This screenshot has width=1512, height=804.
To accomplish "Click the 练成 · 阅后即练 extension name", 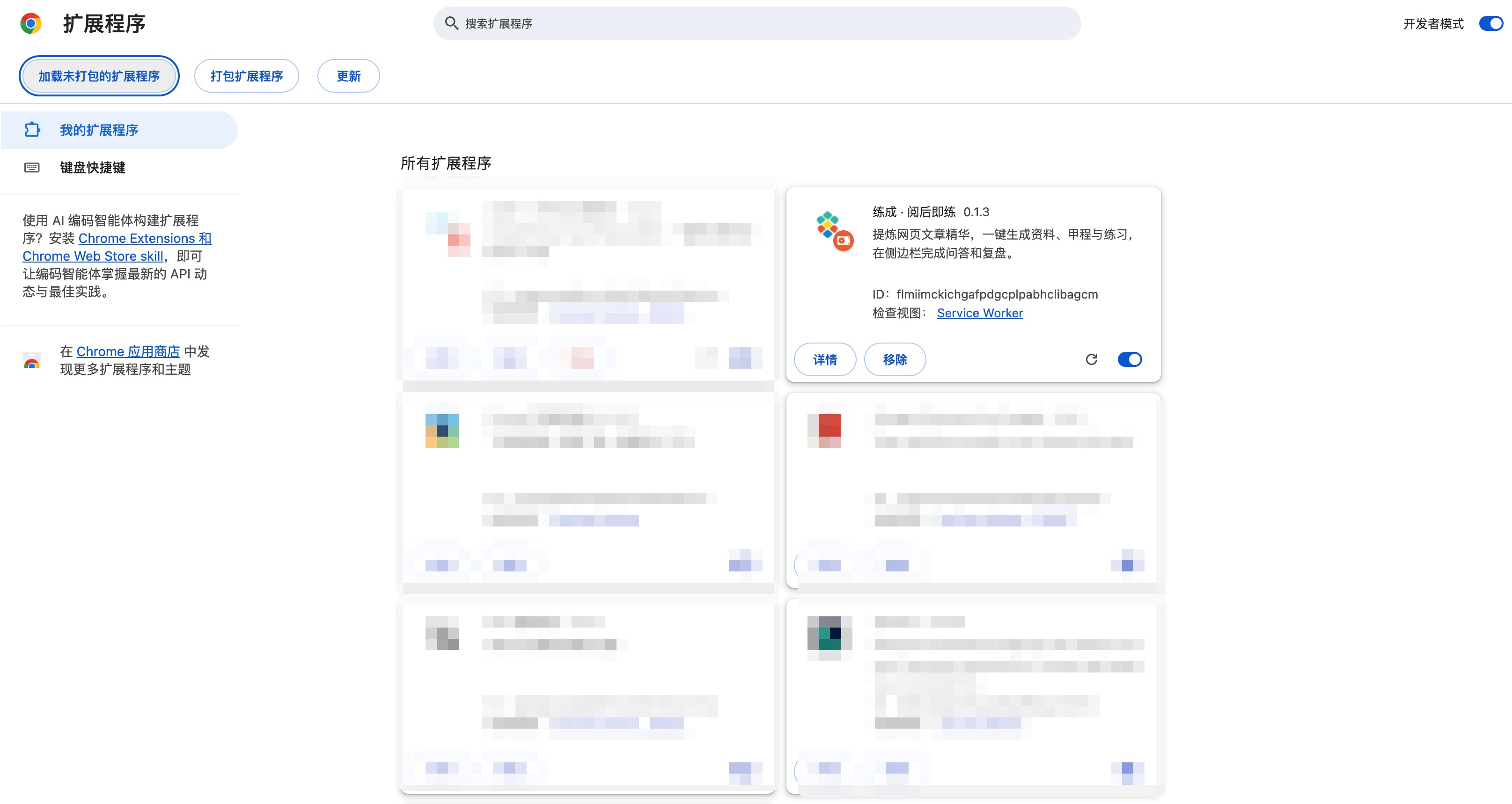I will click(x=913, y=212).
